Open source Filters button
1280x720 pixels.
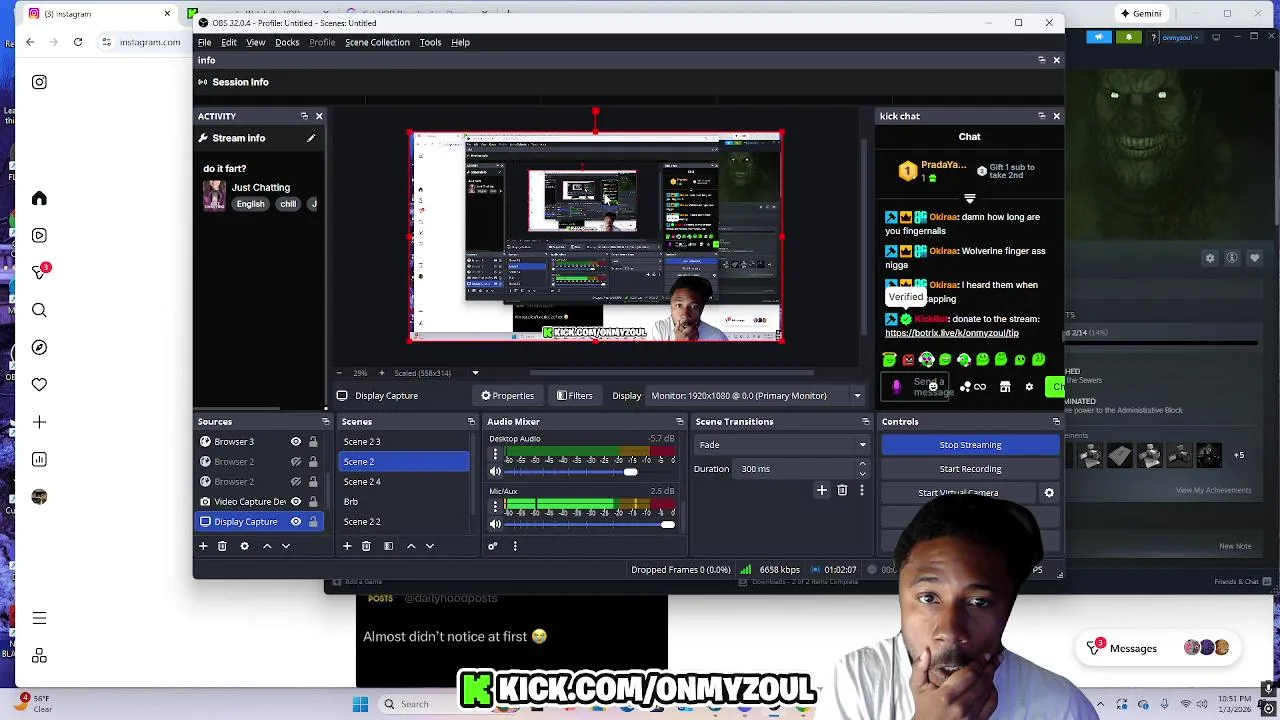click(x=575, y=396)
